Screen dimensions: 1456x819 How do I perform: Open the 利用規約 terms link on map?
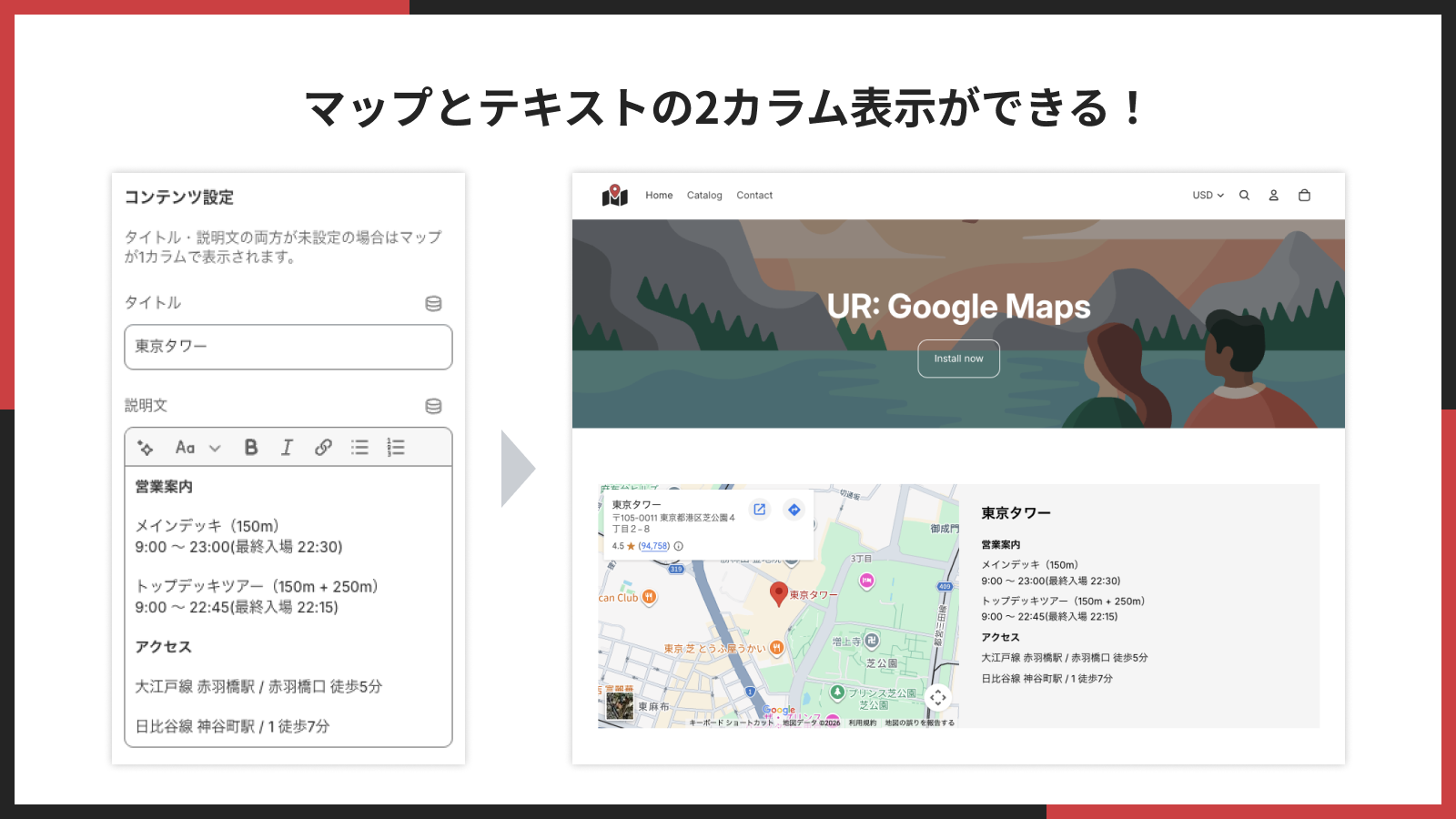[863, 723]
